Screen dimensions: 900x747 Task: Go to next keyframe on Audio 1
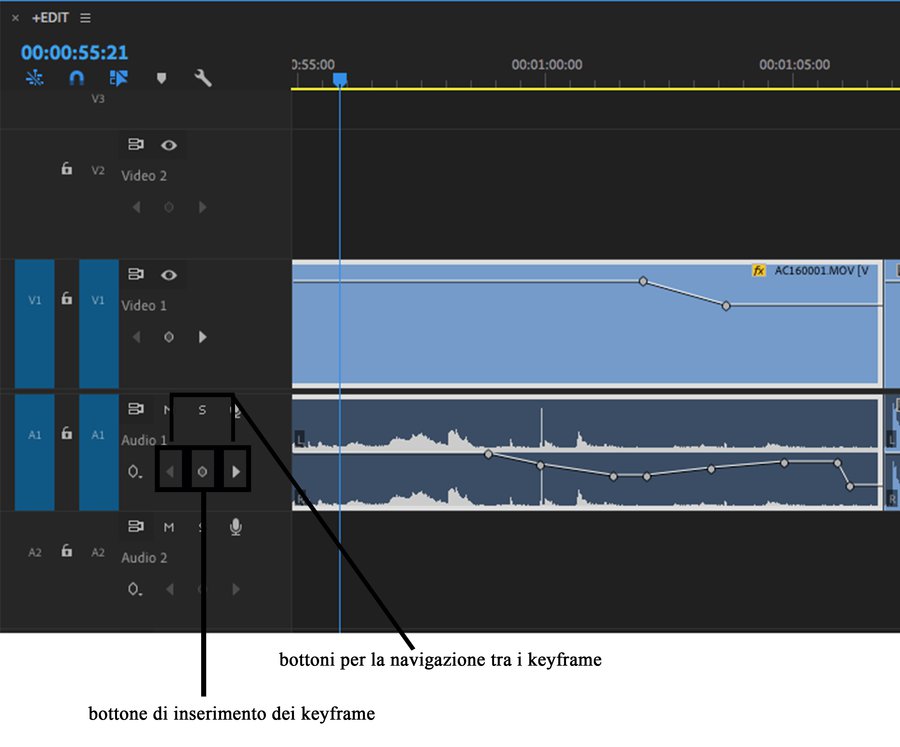235,472
